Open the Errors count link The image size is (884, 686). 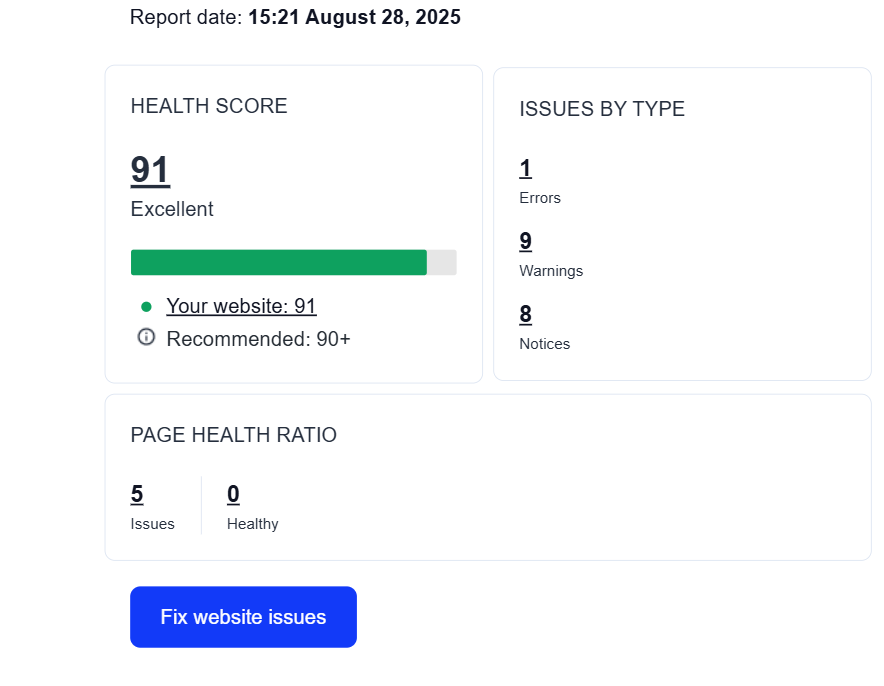525,169
